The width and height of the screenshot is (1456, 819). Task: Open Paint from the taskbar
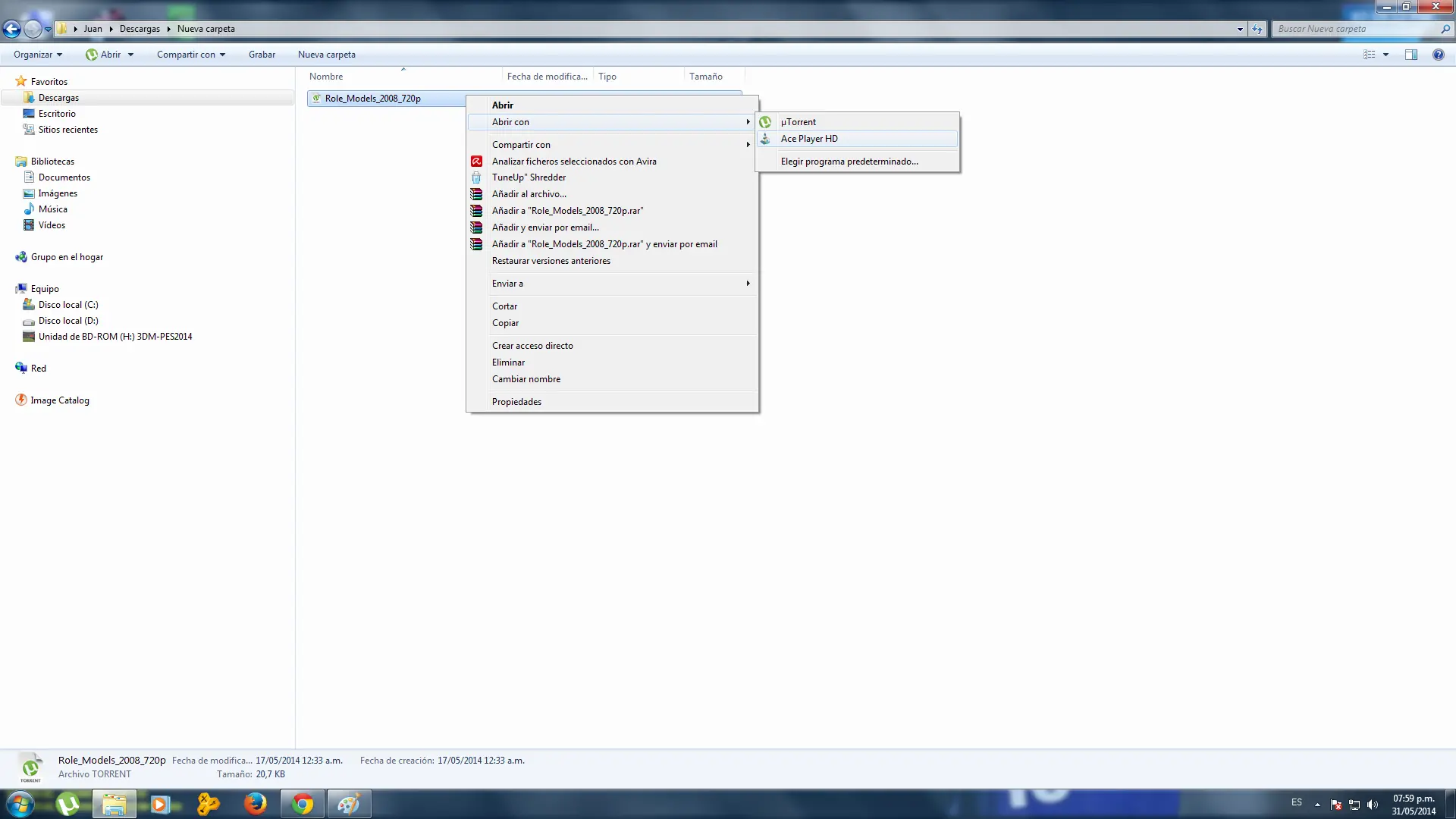tap(349, 804)
